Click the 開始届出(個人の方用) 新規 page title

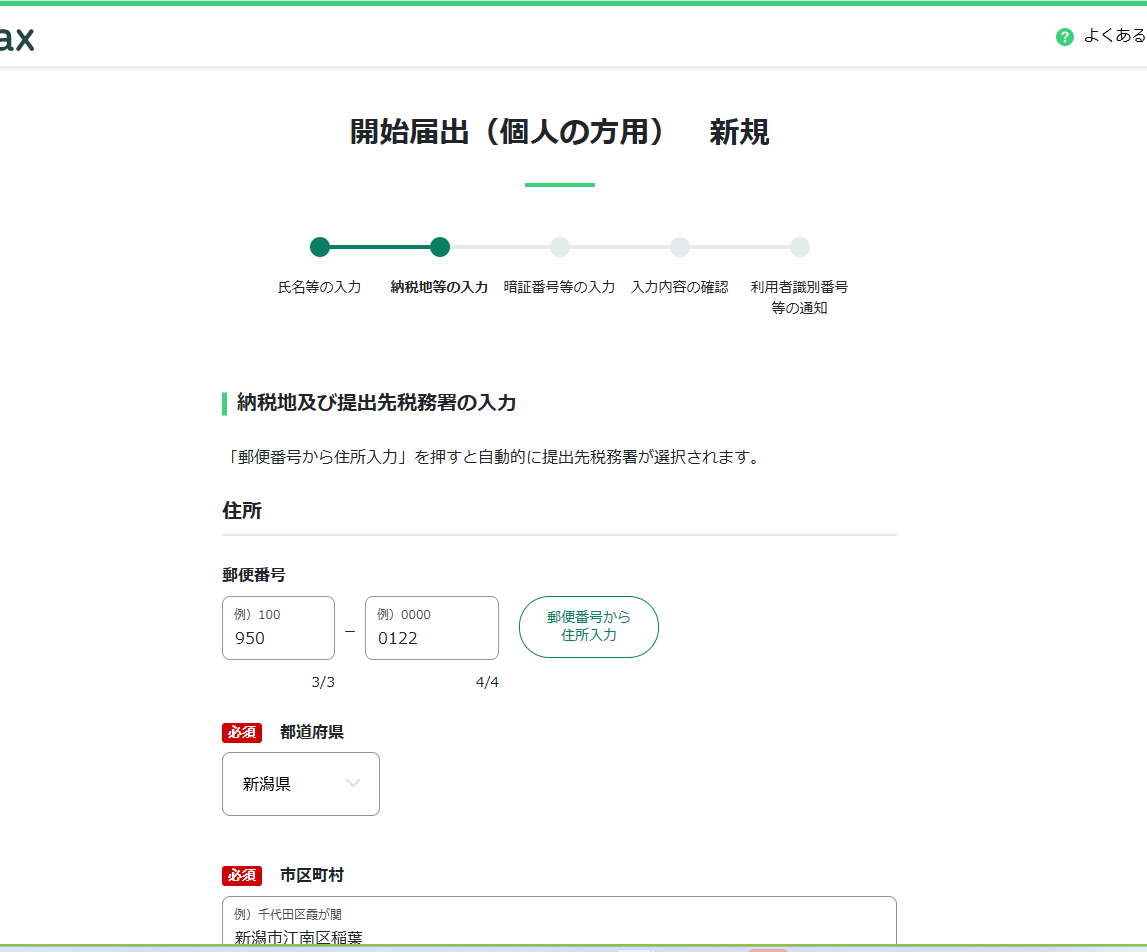560,132
